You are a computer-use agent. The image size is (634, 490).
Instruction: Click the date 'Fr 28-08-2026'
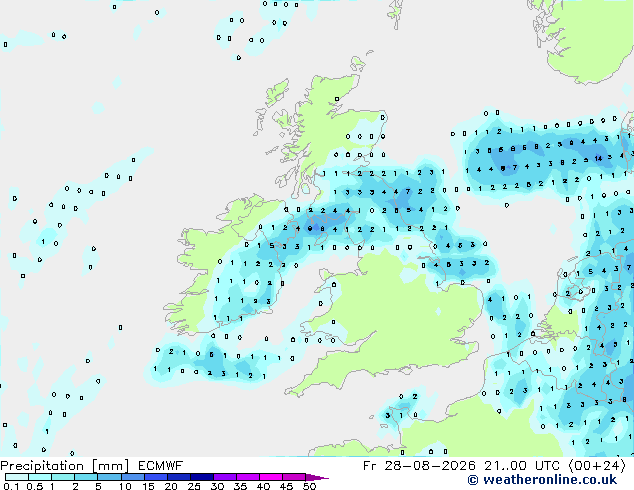click(419, 466)
